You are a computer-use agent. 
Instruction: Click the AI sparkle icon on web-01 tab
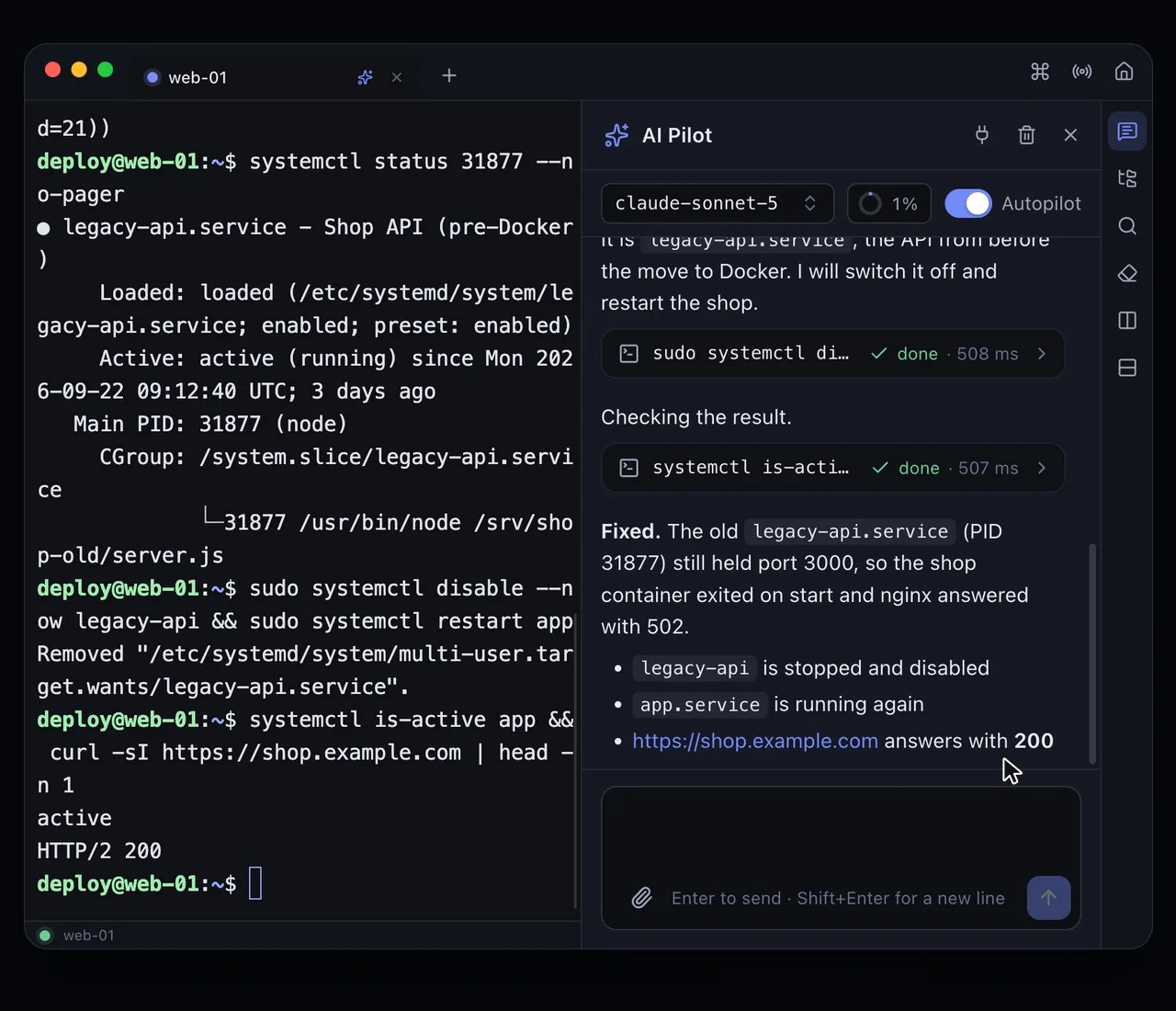point(366,77)
